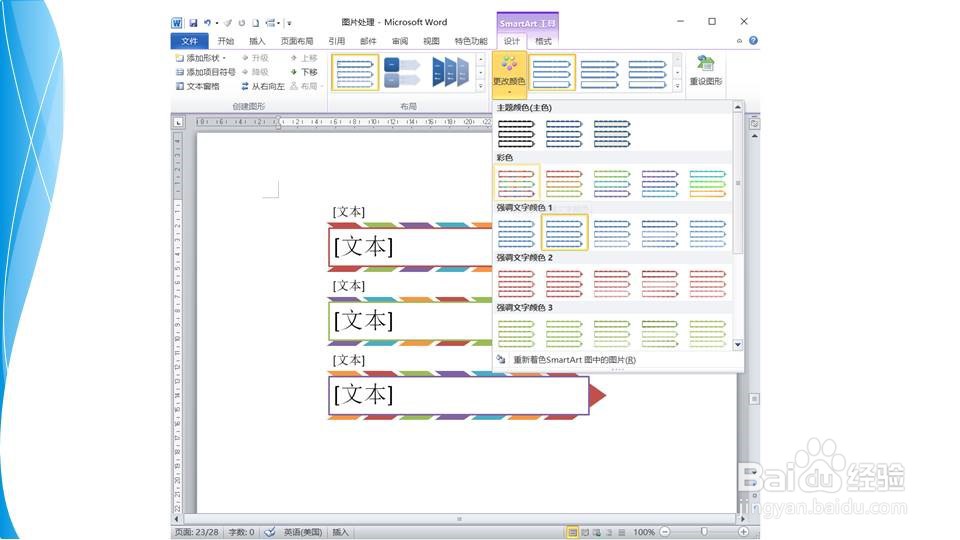The width and height of the screenshot is (960, 540).
Task: Click the second SmartArt style thumbnail
Action: click(599, 72)
